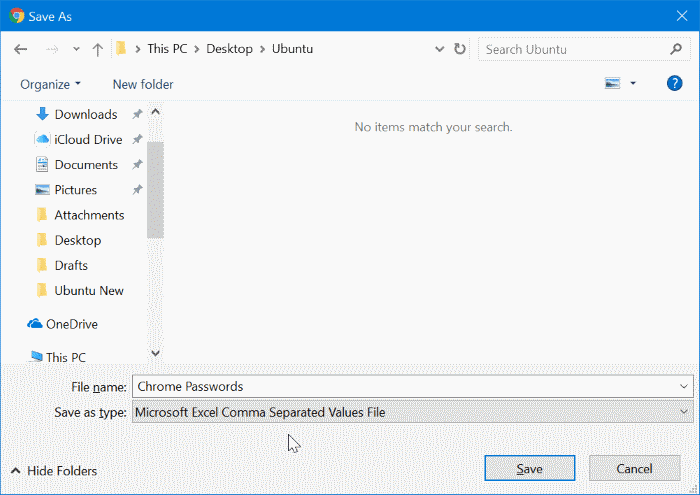
Task: Click the sidebar Desktop folder icon
Action: click(x=42, y=240)
